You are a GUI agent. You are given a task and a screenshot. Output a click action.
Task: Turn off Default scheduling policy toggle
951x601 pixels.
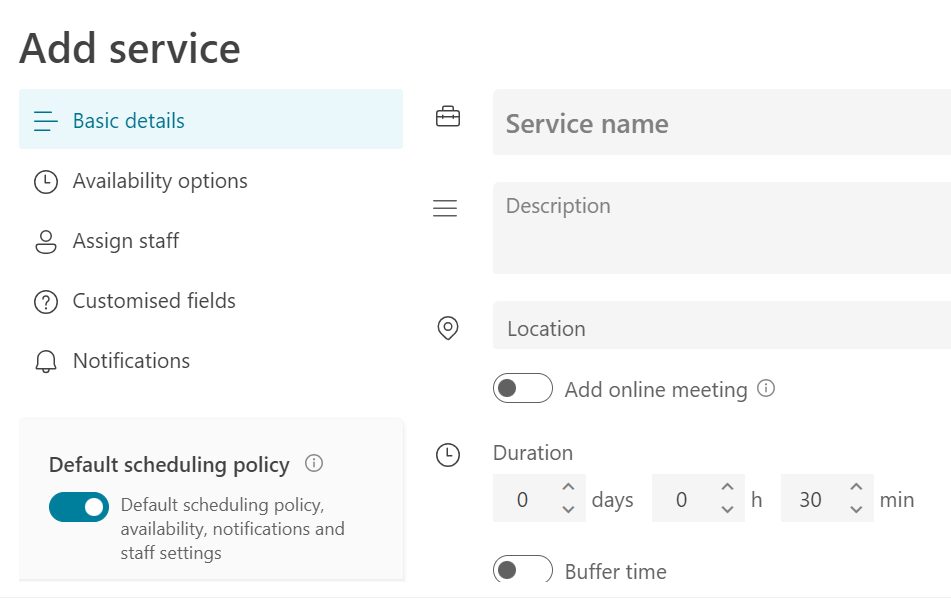point(79,507)
